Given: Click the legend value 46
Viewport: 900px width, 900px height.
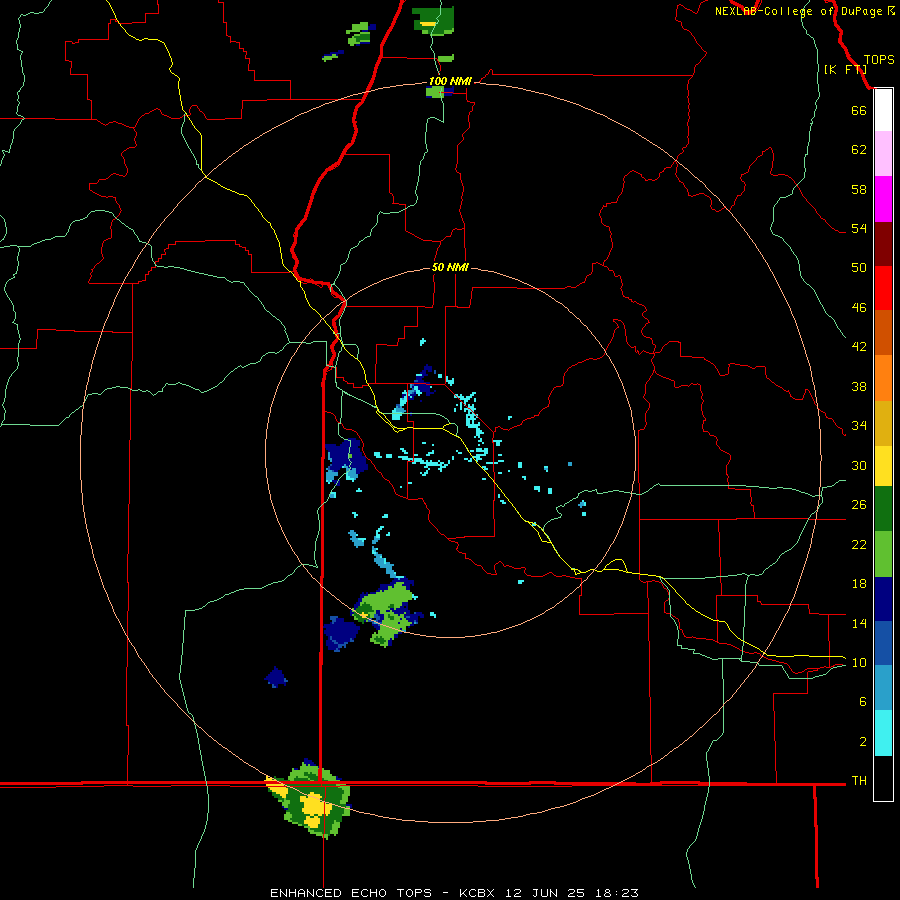Looking at the screenshot, I should (859, 307).
